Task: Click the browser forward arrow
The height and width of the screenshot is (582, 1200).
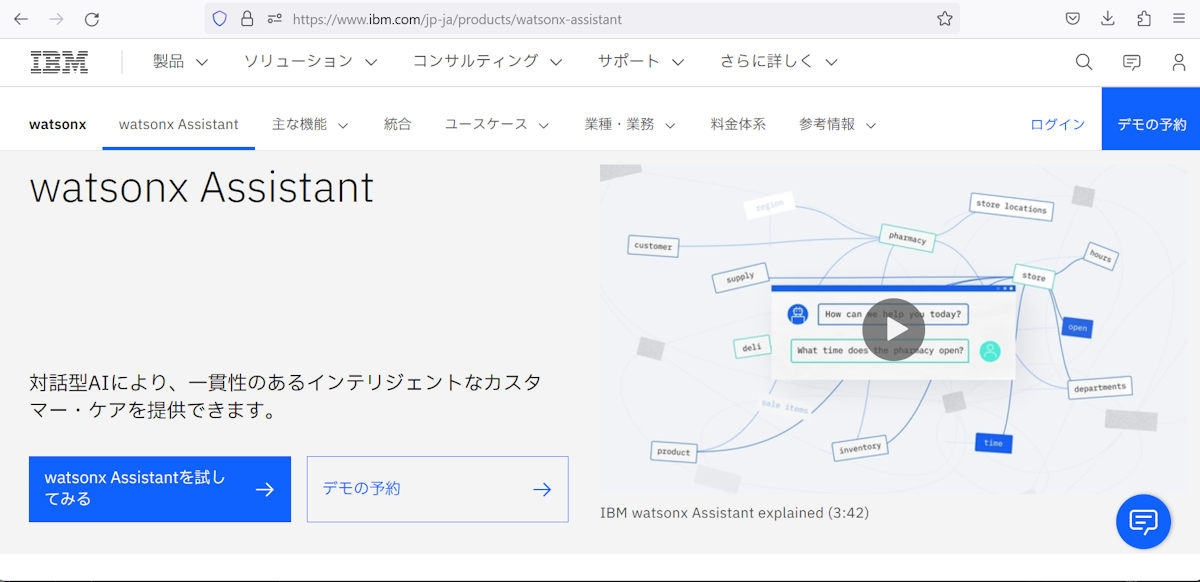Action: coord(56,19)
